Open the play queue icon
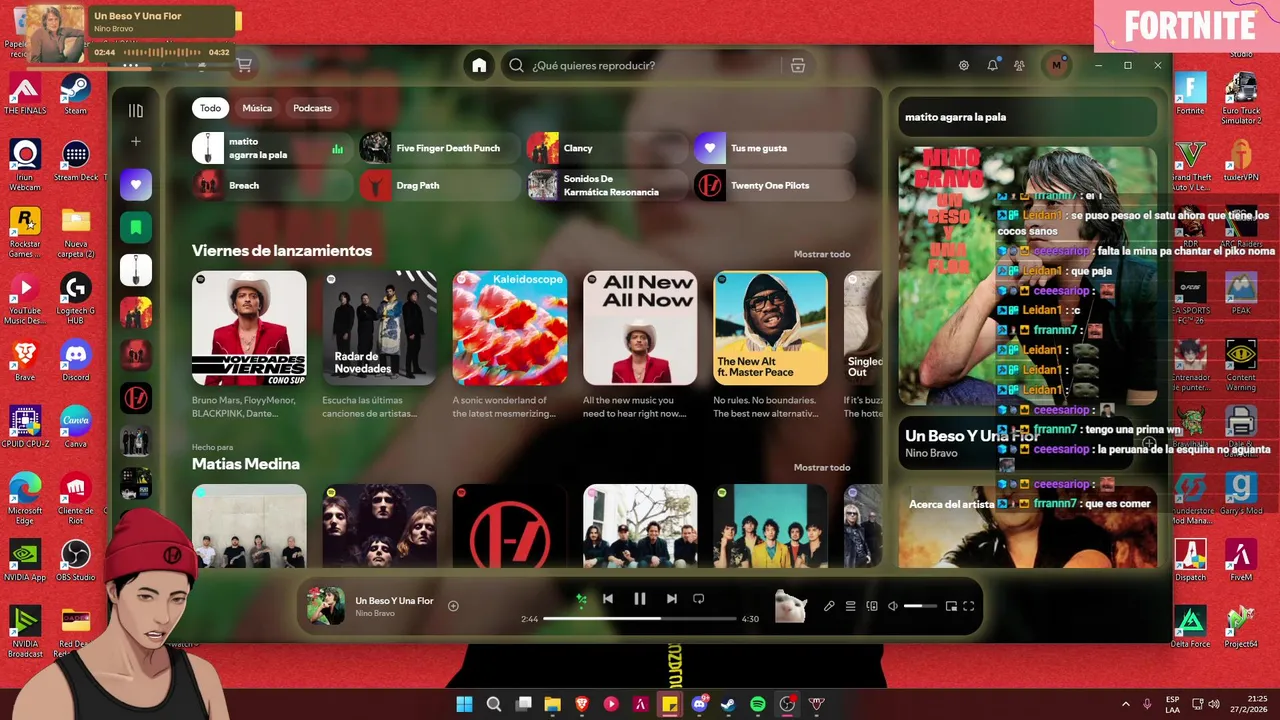The height and width of the screenshot is (720, 1280). [x=851, y=606]
